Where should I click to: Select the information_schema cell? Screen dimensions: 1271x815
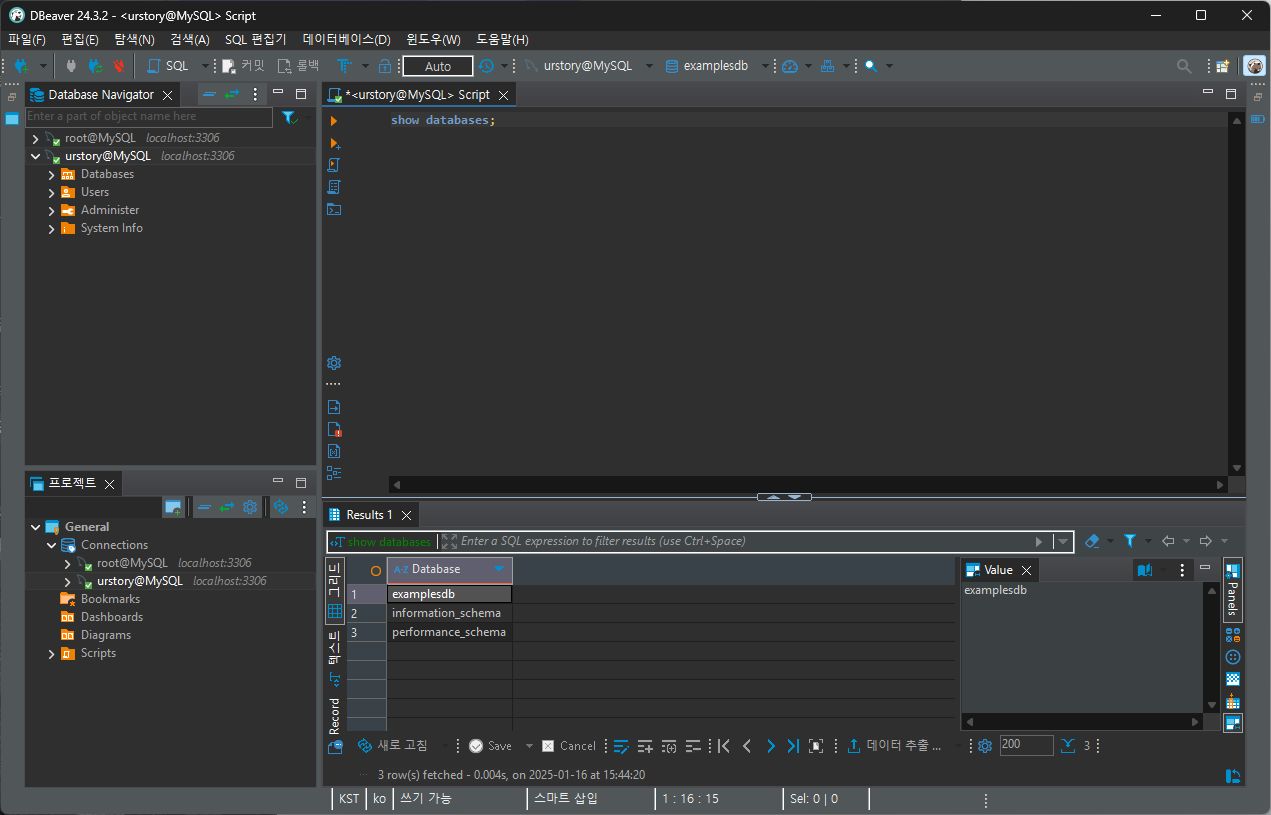pos(449,613)
